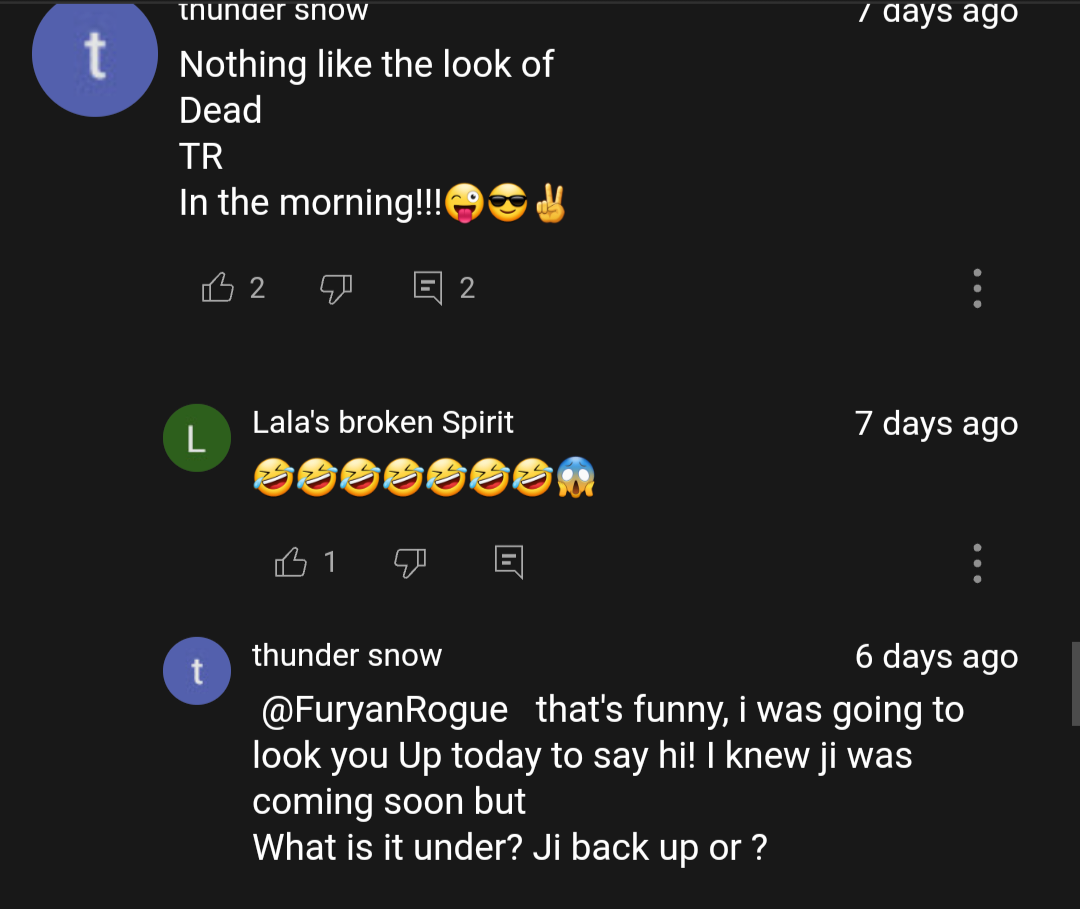Screen dimensions: 1080x909
Task: Open the @FuryanRogue mention
Action: (384, 710)
